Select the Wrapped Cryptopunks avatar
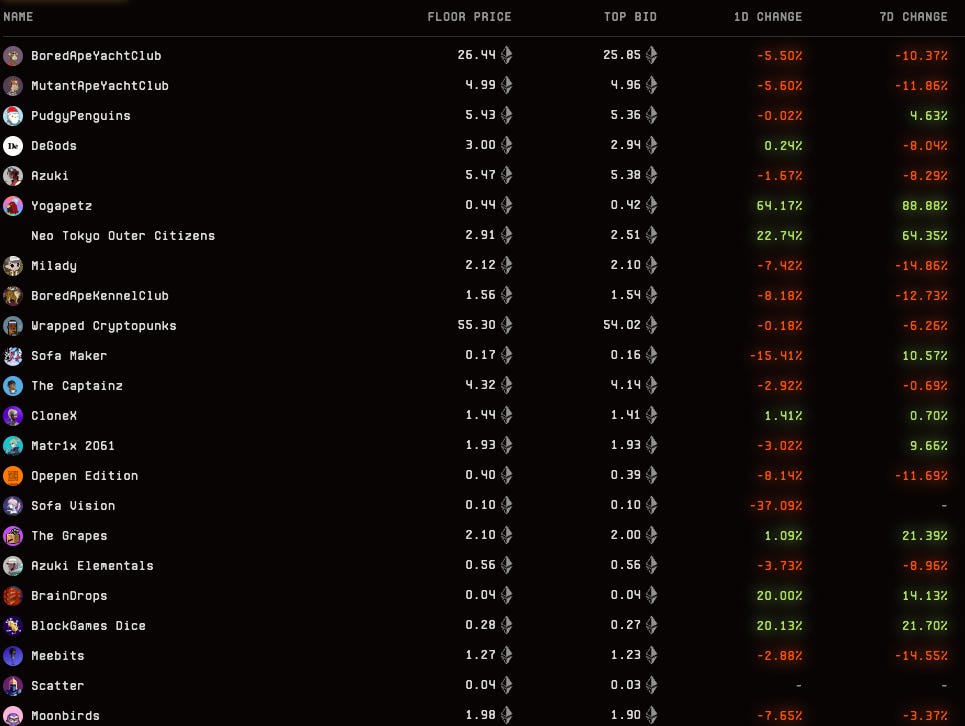The height and width of the screenshot is (726, 965). coord(13,325)
